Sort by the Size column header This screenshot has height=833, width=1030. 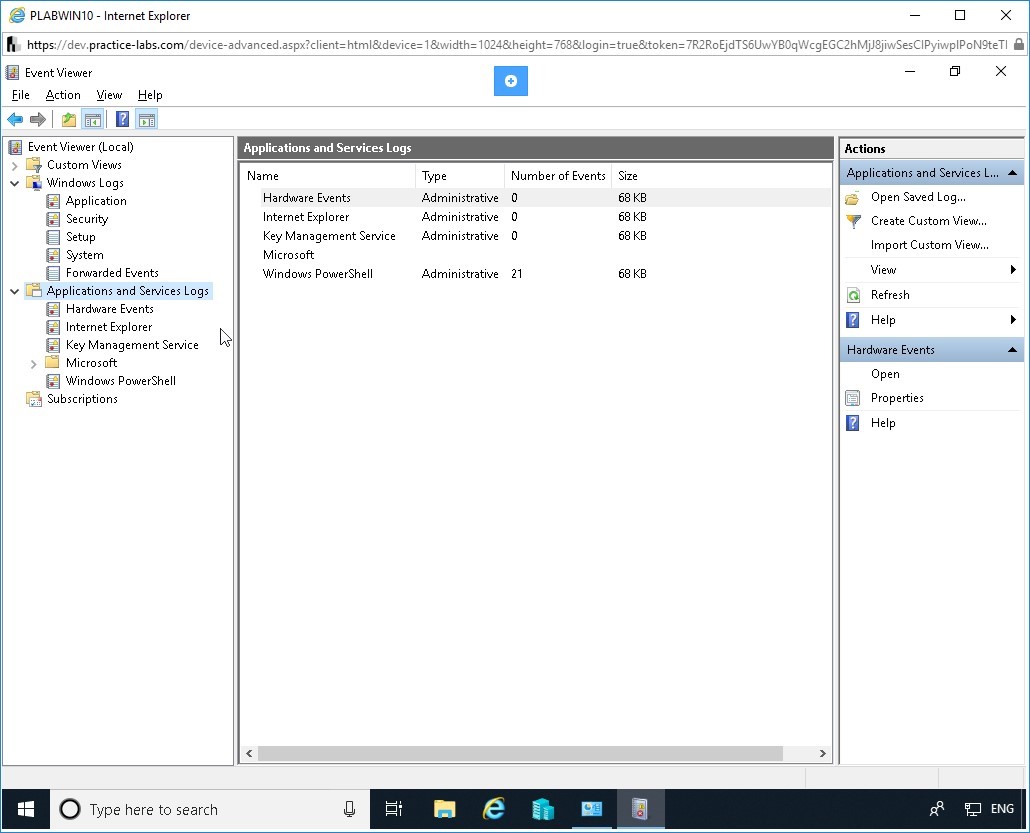click(x=627, y=176)
